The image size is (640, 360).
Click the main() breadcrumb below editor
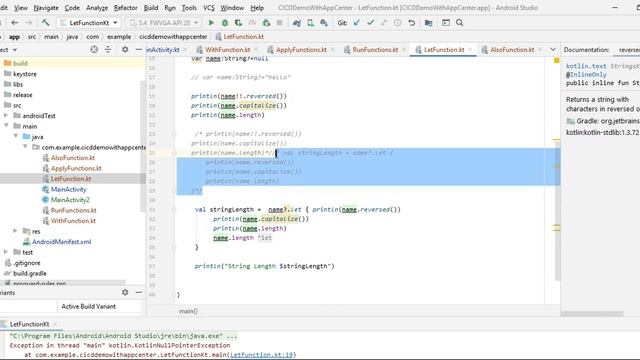tap(188, 311)
